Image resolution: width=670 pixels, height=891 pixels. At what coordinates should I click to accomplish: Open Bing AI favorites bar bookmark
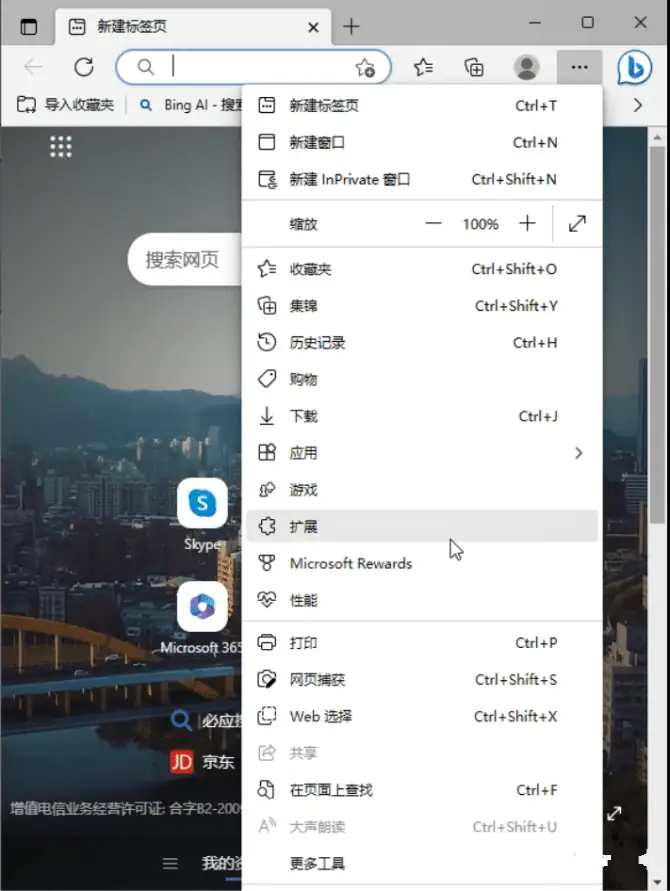point(192,105)
